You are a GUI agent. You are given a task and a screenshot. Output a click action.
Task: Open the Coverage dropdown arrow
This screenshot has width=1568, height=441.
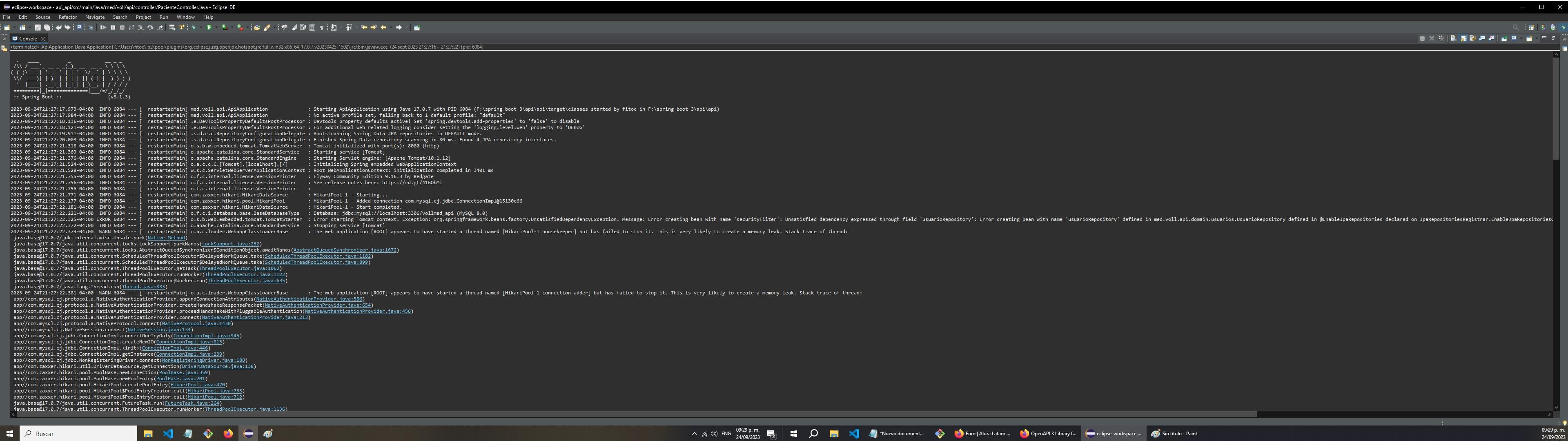tap(232, 27)
